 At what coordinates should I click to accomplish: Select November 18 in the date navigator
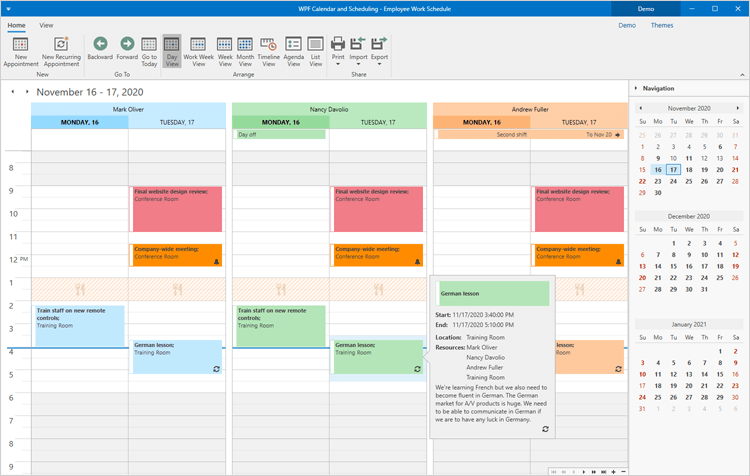[689, 170]
